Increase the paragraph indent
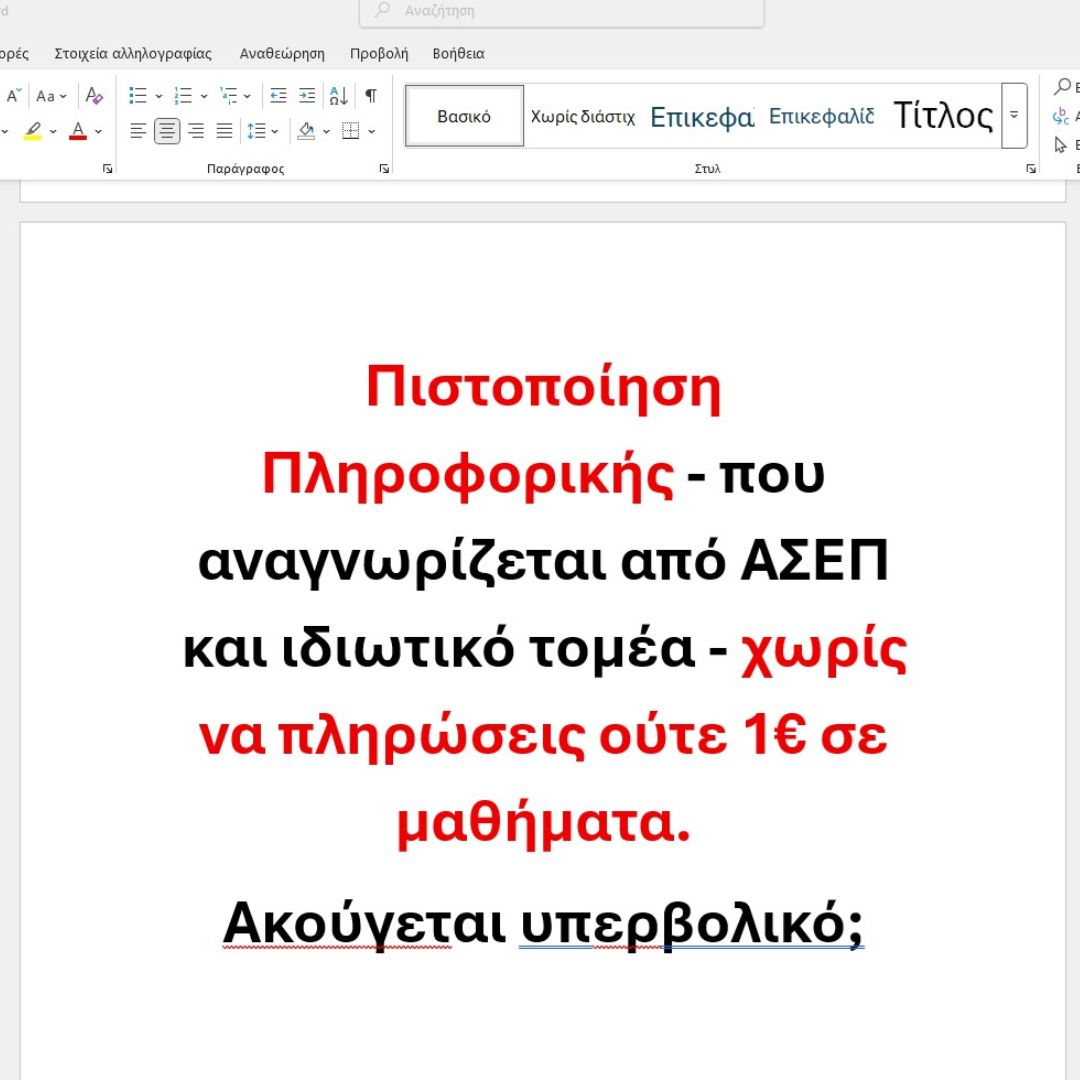Screen dimensions: 1080x1080 tap(307, 96)
